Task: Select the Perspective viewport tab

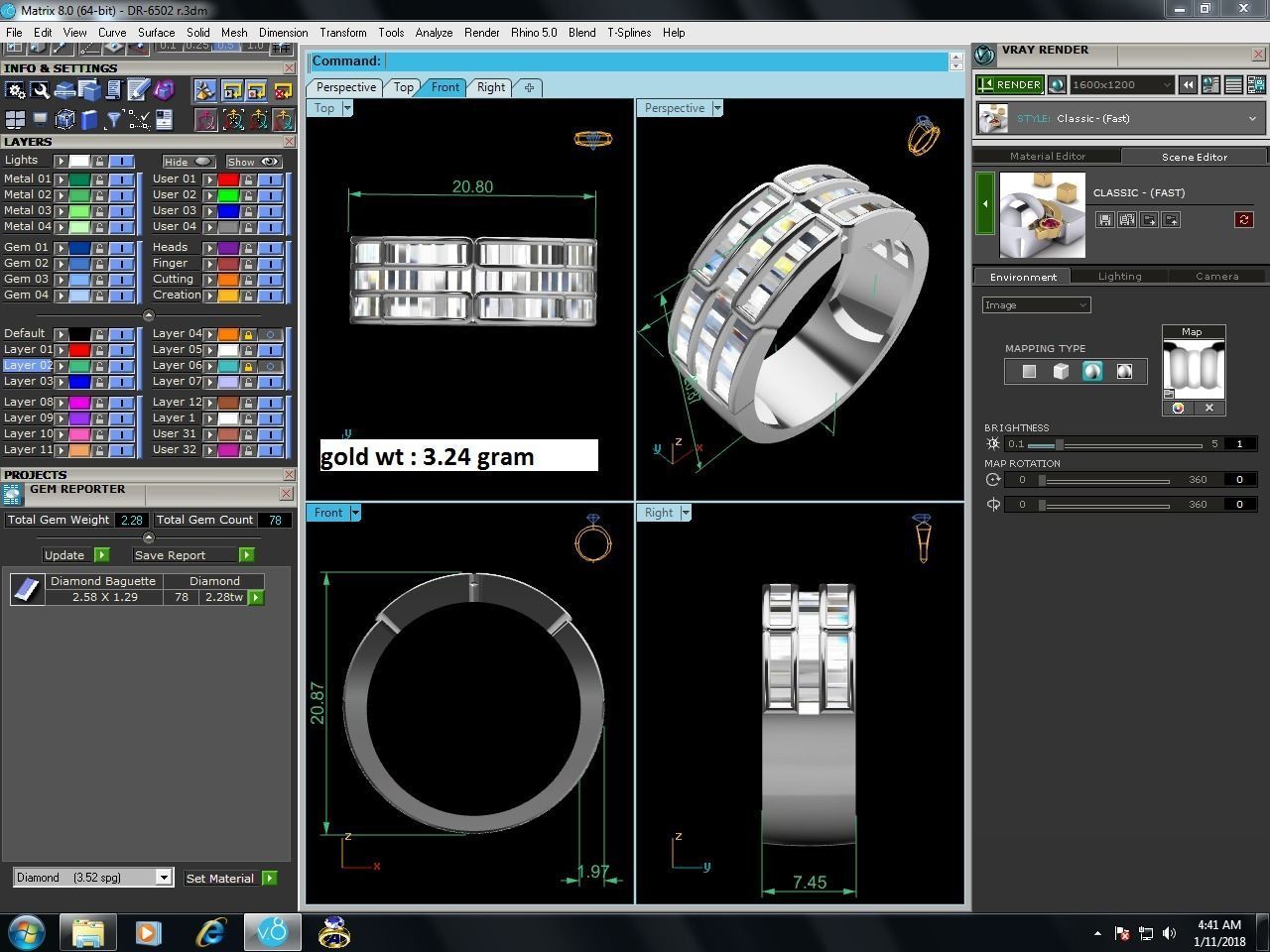Action: 345,87
